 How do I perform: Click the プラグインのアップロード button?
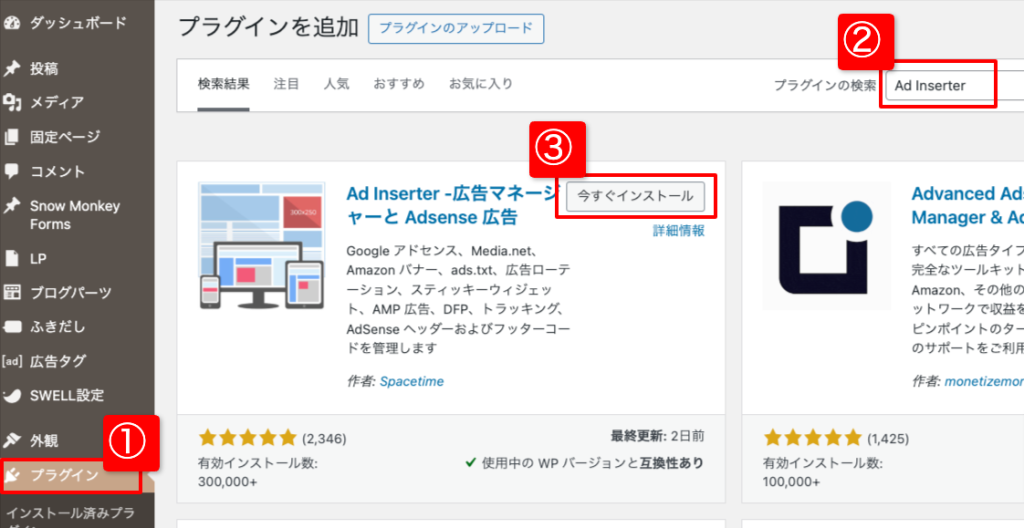pos(455,29)
